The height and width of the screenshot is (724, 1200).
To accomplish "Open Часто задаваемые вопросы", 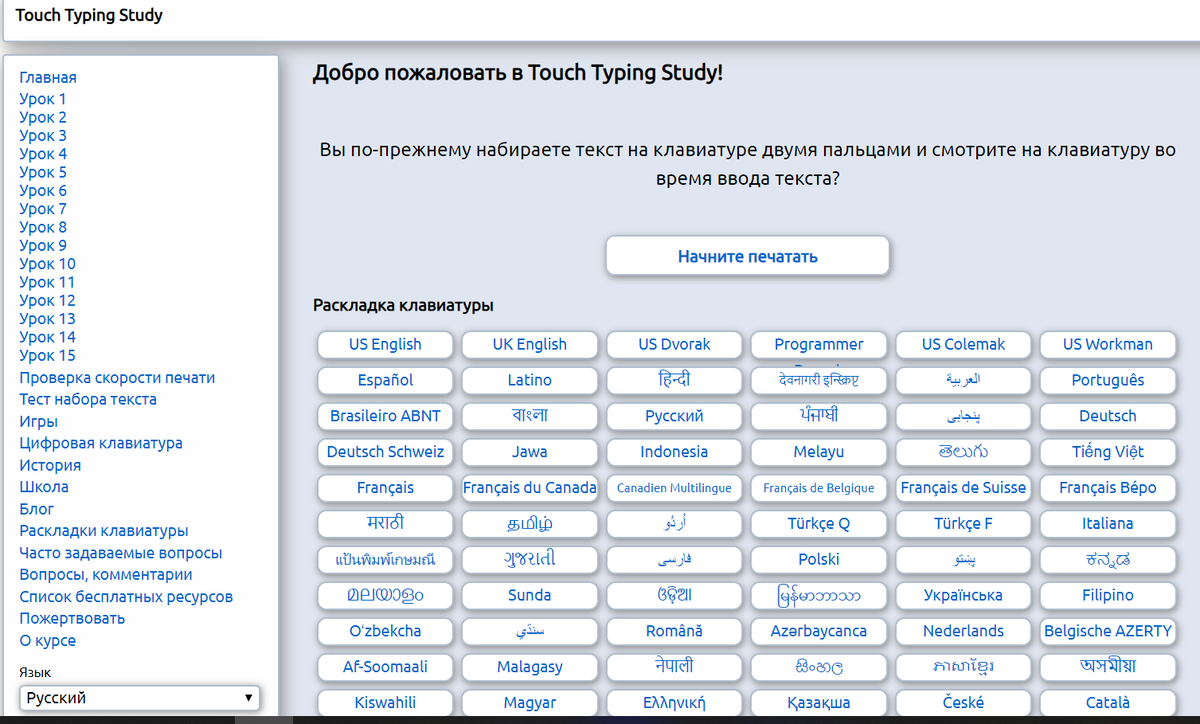I will point(121,553).
